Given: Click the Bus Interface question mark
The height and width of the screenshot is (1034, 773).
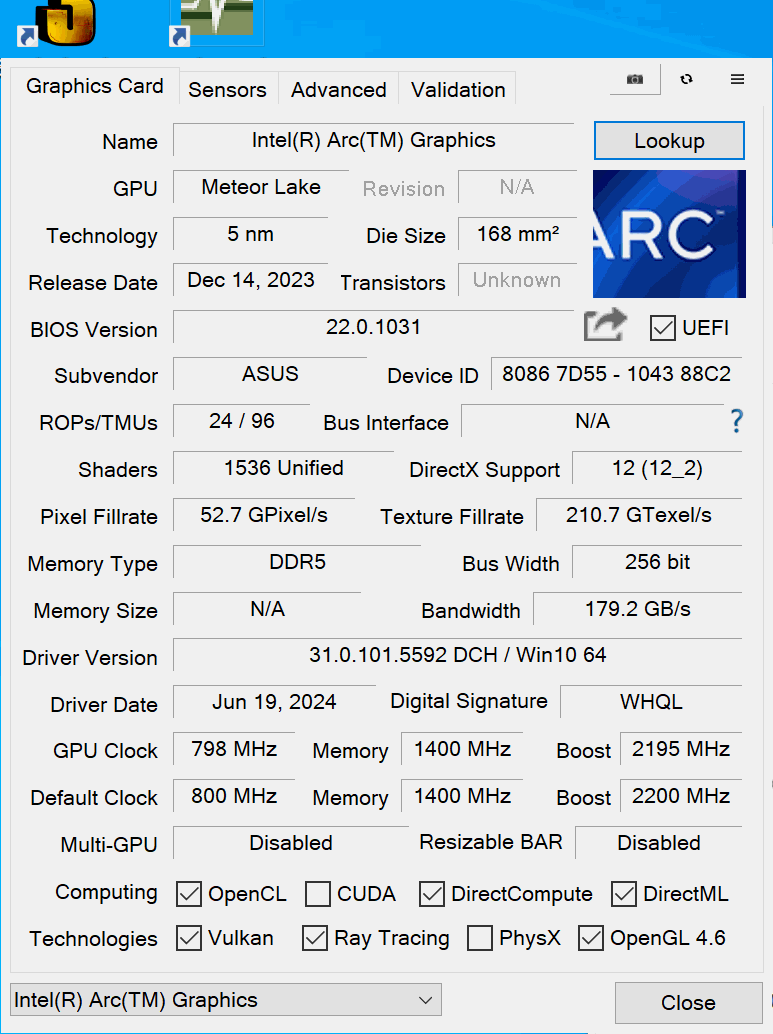Looking at the screenshot, I should click(x=736, y=421).
